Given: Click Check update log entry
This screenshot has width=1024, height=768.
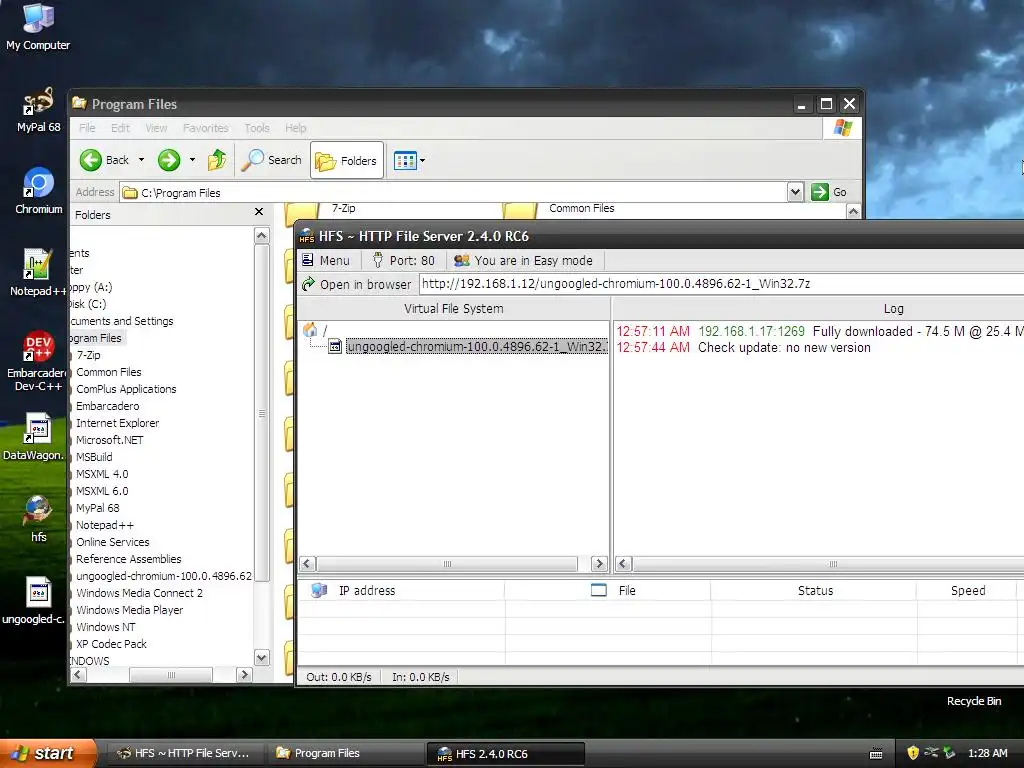Looking at the screenshot, I should pyautogui.click(x=743, y=347).
